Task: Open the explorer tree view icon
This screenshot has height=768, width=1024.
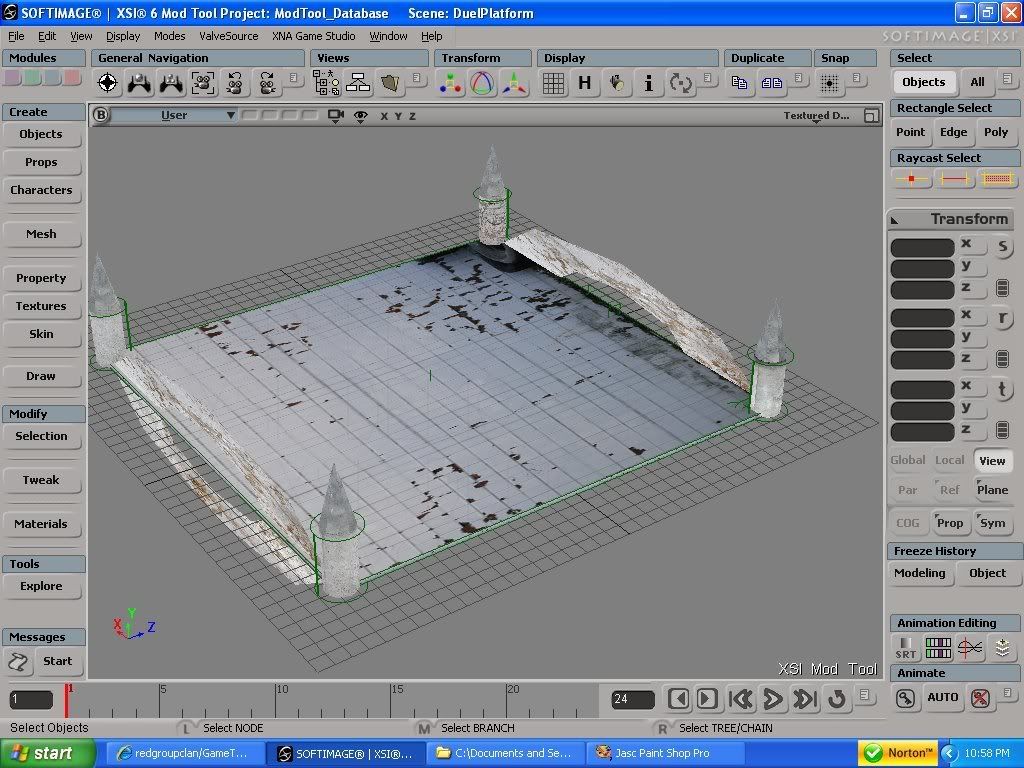Action: point(326,83)
